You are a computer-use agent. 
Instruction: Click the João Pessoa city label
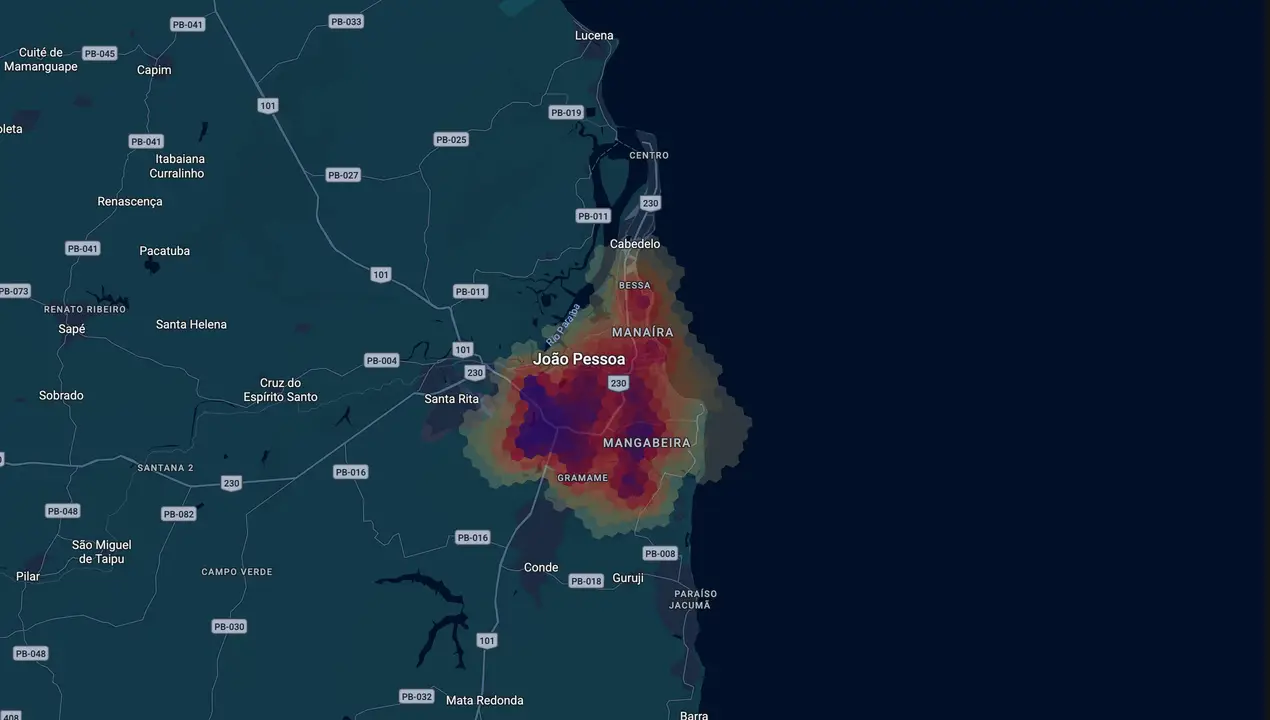coord(579,359)
